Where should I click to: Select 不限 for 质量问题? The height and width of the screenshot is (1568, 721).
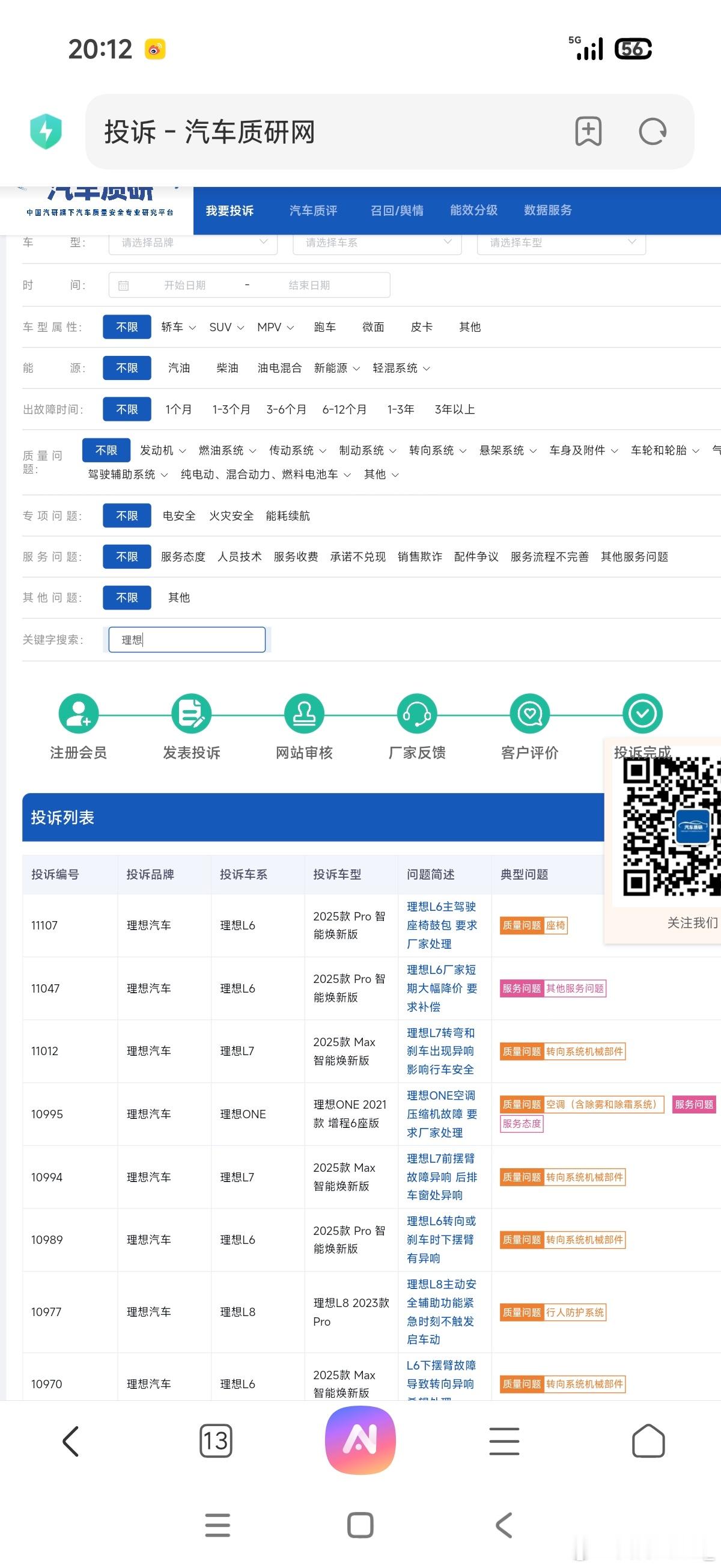point(106,450)
